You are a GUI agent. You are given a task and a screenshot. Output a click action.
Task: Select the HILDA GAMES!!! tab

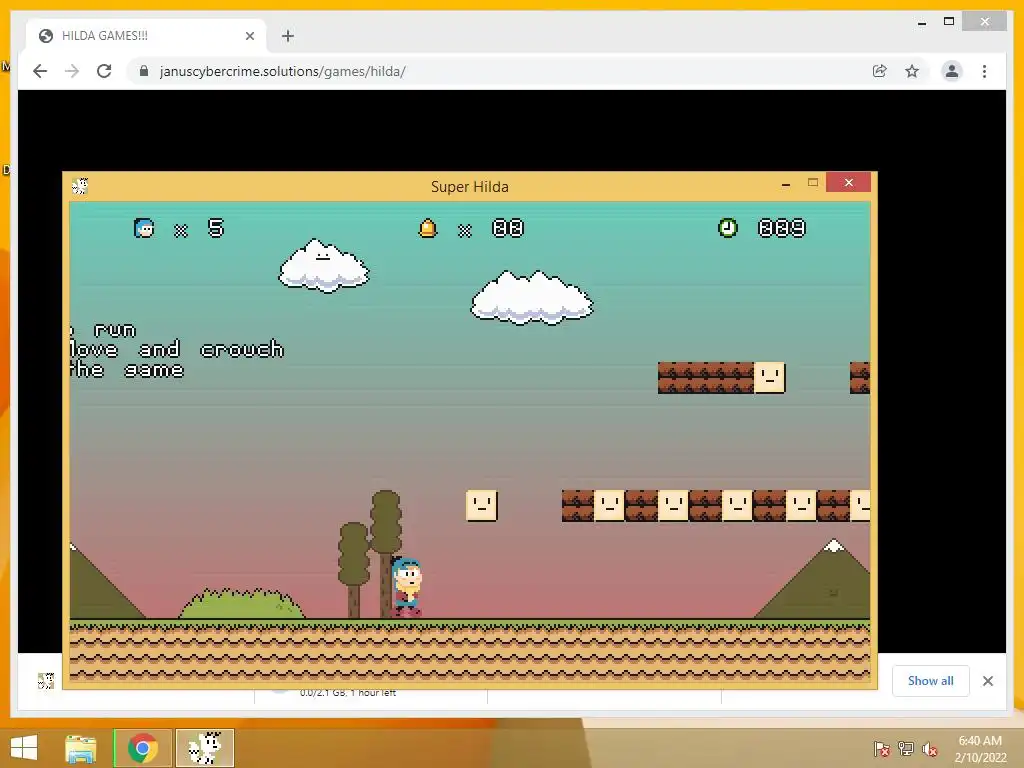[x=146, y=36]
